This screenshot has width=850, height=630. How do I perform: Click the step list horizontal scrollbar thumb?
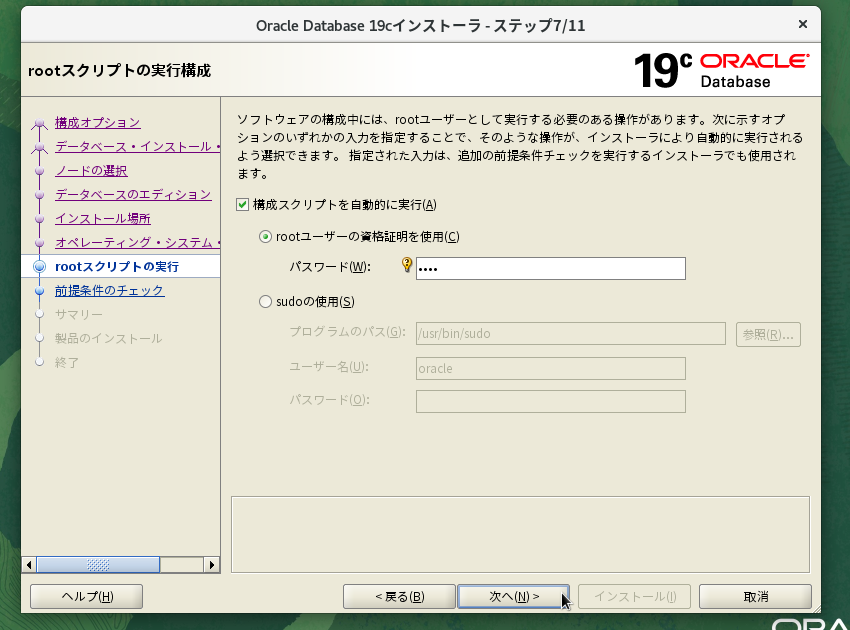(x=98, y=565)
